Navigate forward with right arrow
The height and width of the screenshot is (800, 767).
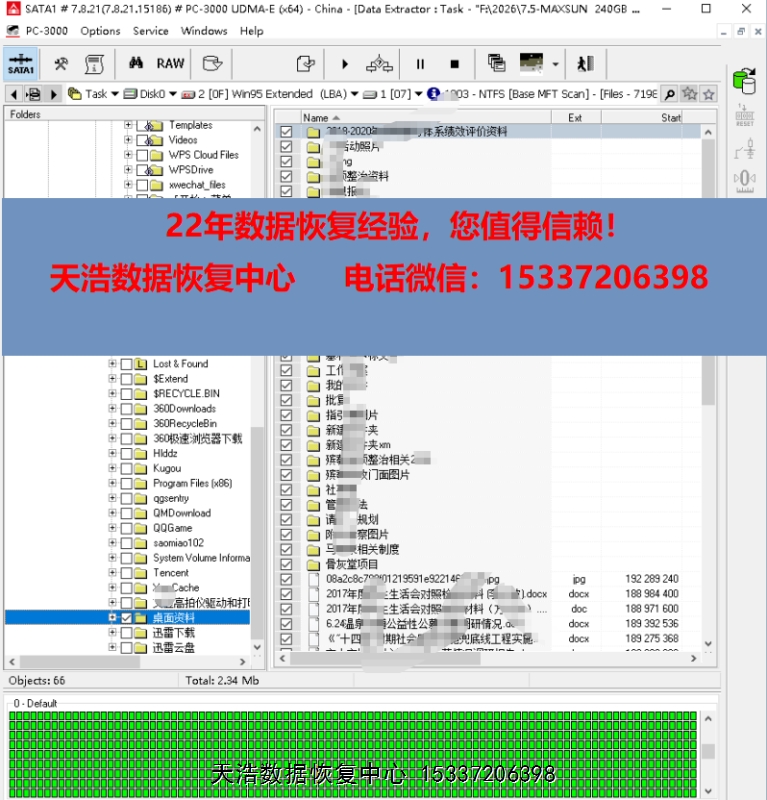tap(53, 94)
